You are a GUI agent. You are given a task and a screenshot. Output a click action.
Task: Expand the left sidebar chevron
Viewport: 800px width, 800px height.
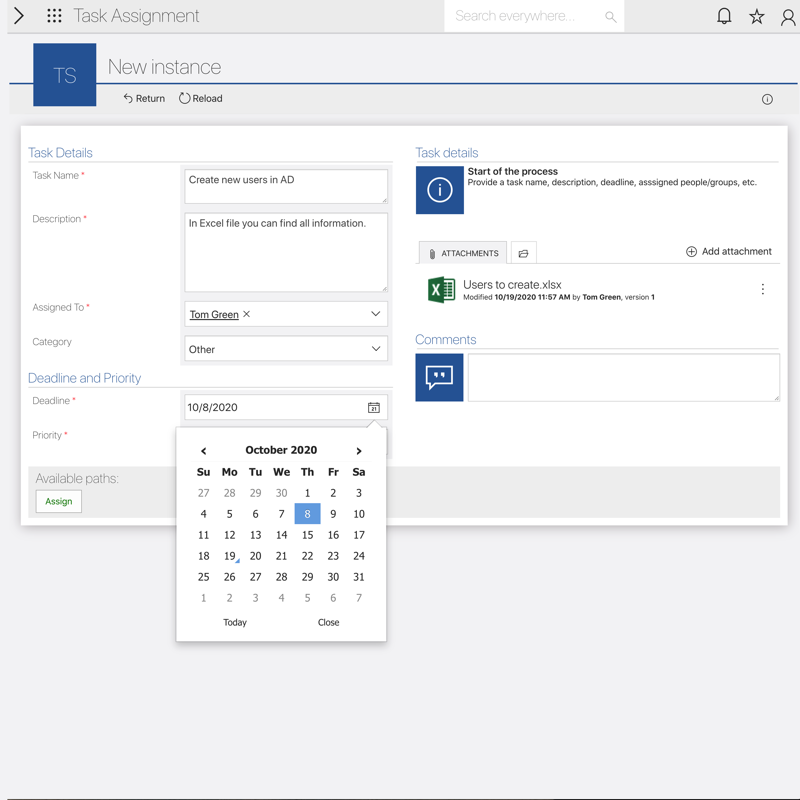(18, 16)
